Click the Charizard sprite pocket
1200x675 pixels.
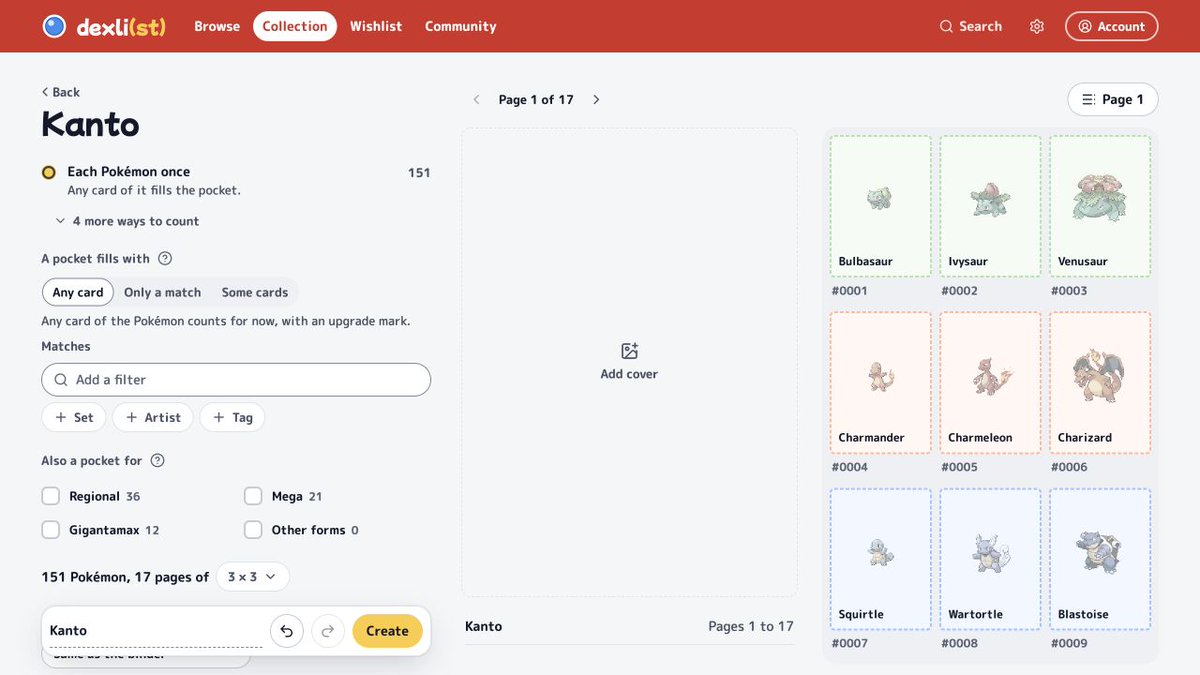click(x=1100, y=382)
